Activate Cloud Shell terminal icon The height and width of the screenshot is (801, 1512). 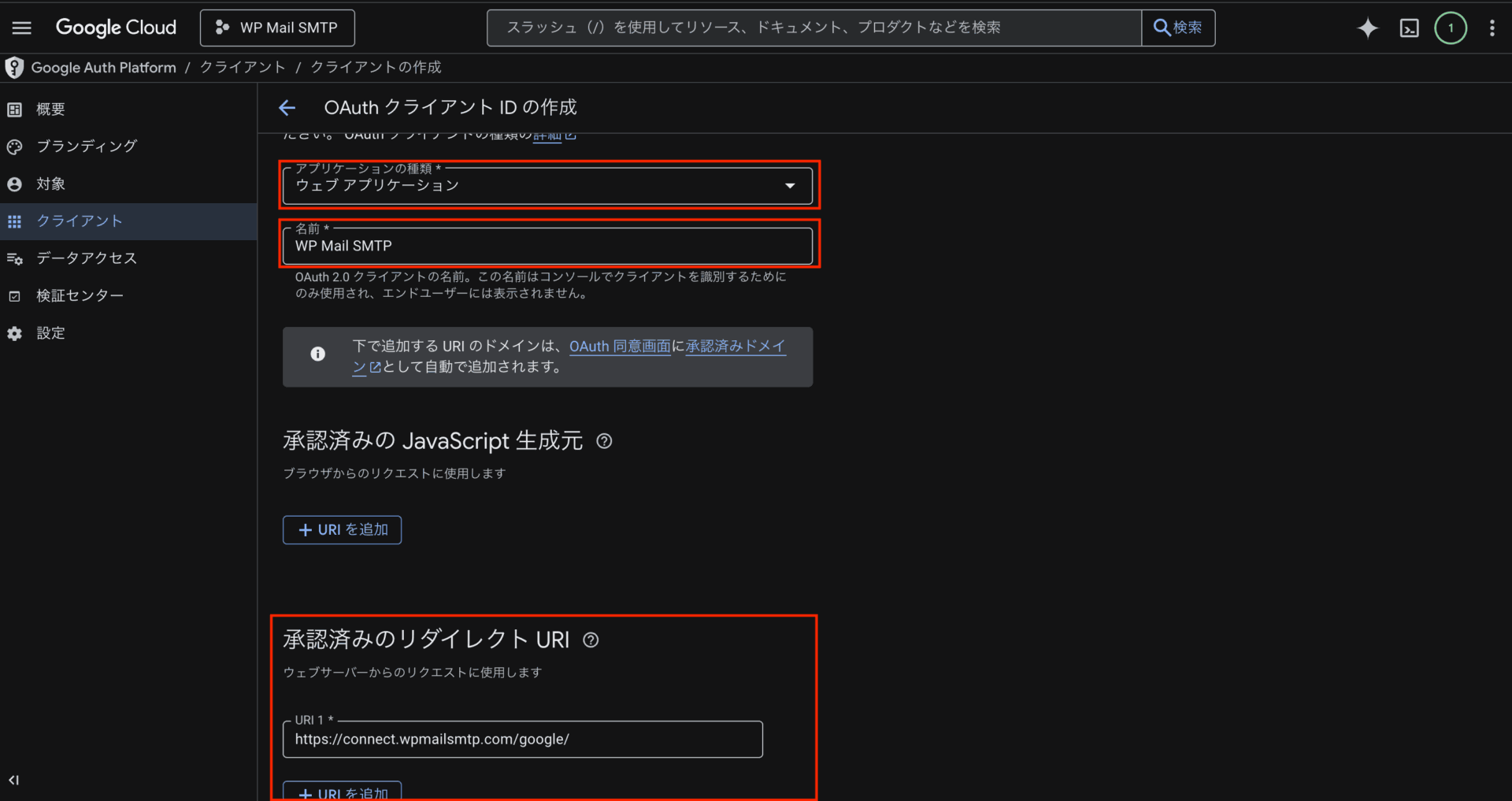1409,28
